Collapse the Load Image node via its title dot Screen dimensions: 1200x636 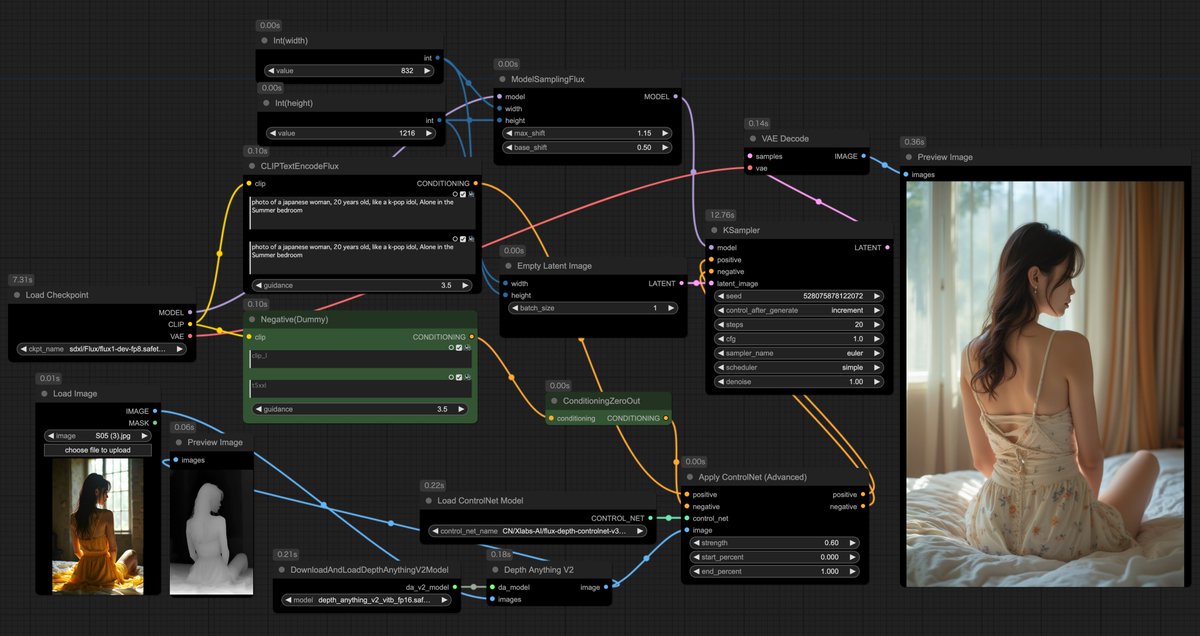(x=44, y=394)
